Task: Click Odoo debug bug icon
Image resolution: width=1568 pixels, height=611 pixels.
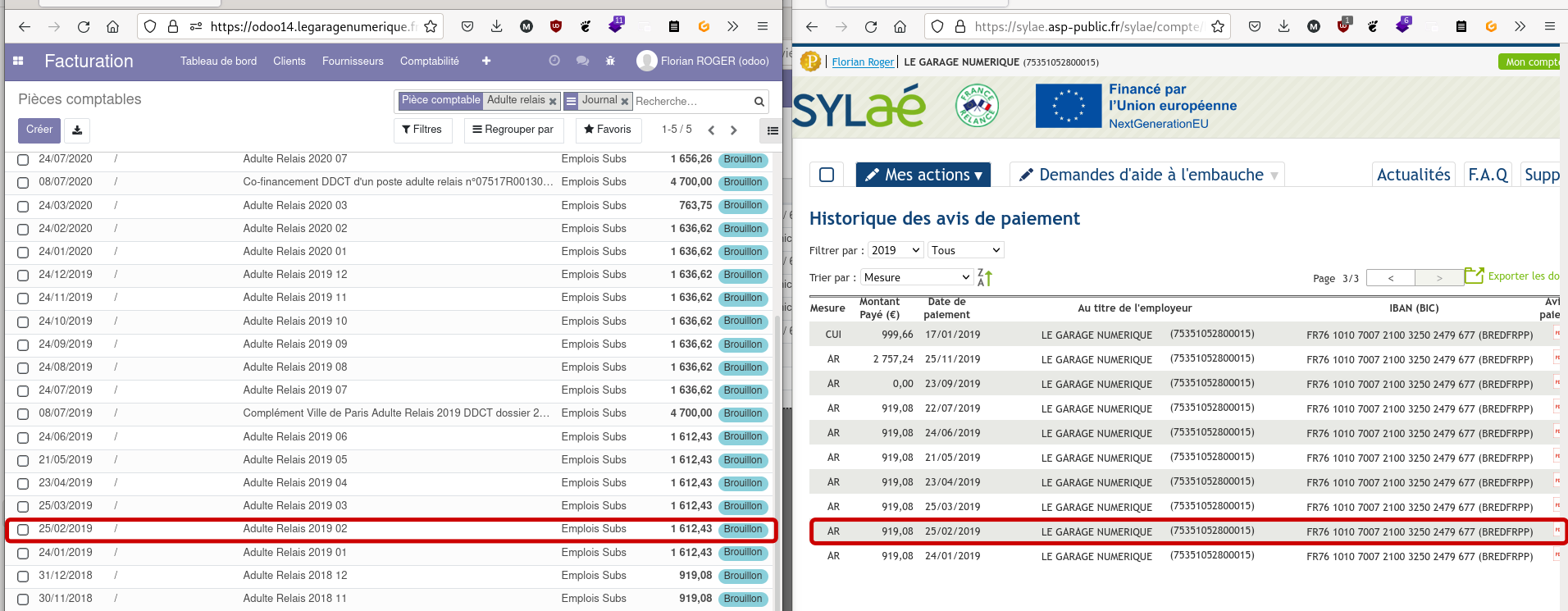Action: pyautogui.click(x=610, y=61)
